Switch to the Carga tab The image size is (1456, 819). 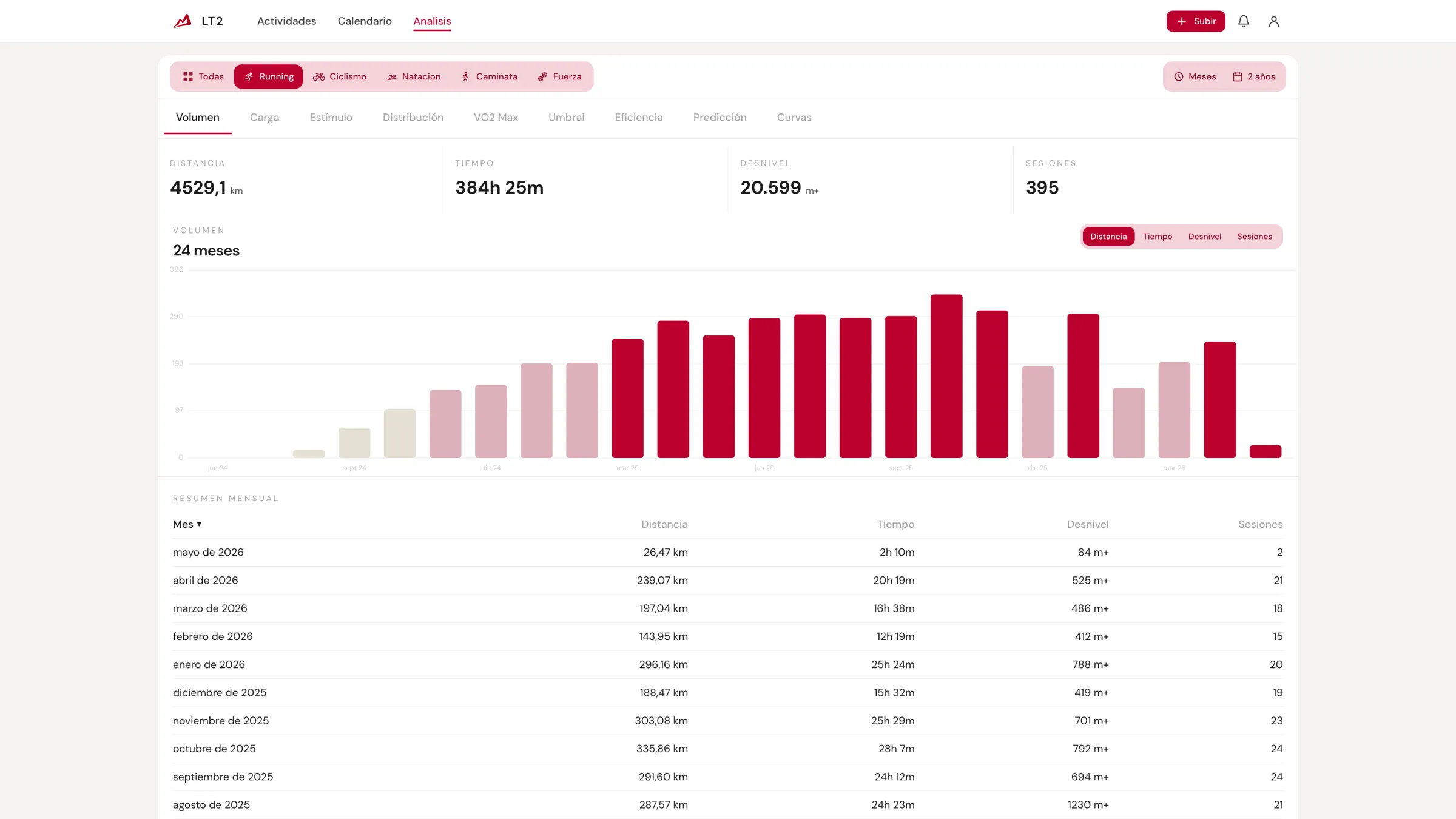click(x=265, y=118)
